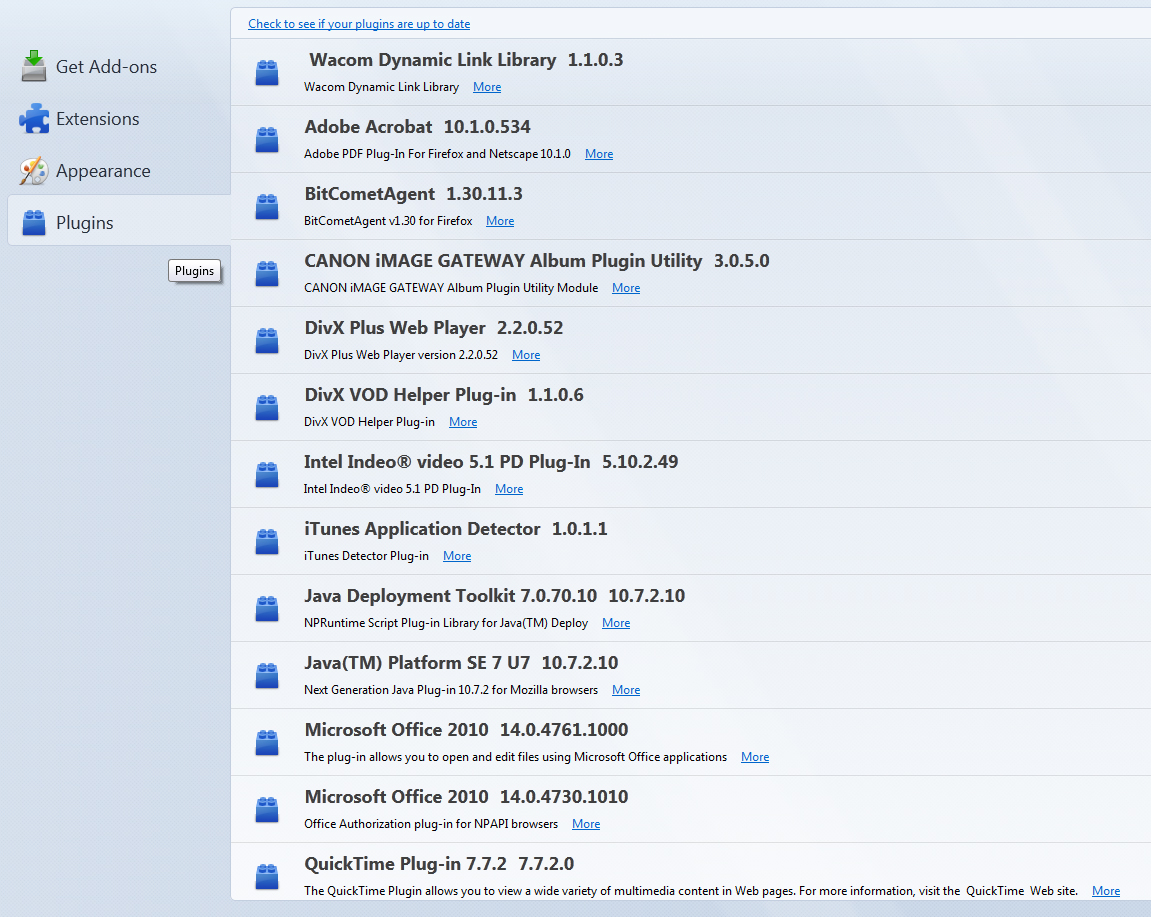Open More link for DivX Plus Web Player
The width and height of the screenshot is (1151, 917).
pos(526,355)
